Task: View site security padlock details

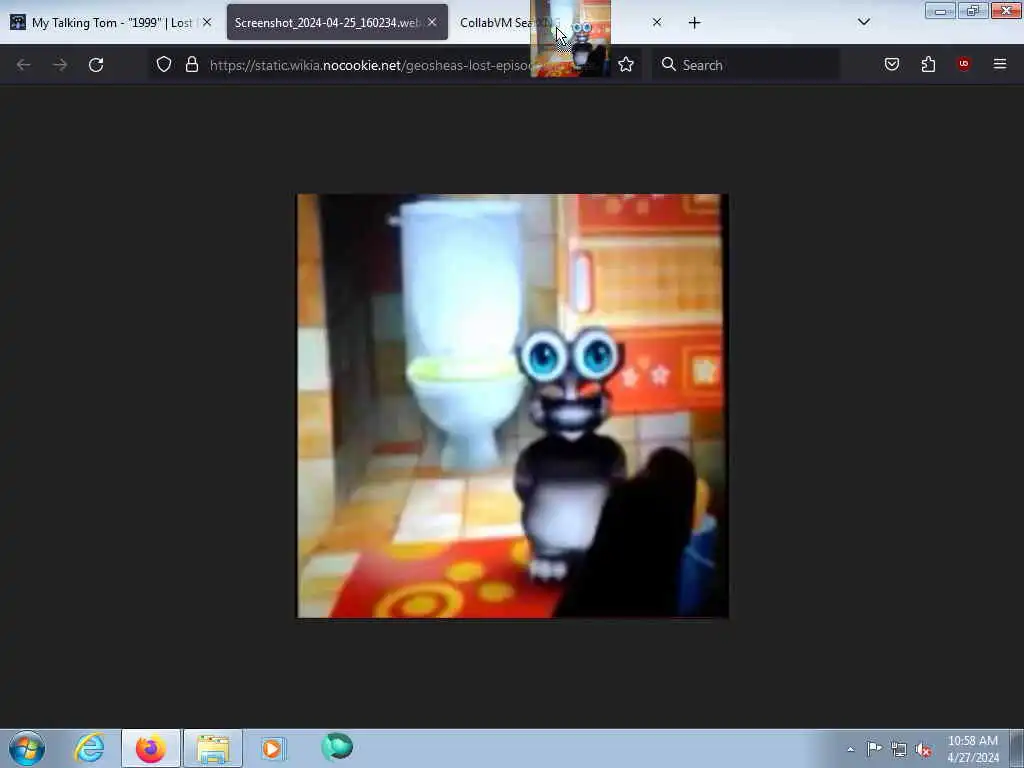Action: click(191, 64)
